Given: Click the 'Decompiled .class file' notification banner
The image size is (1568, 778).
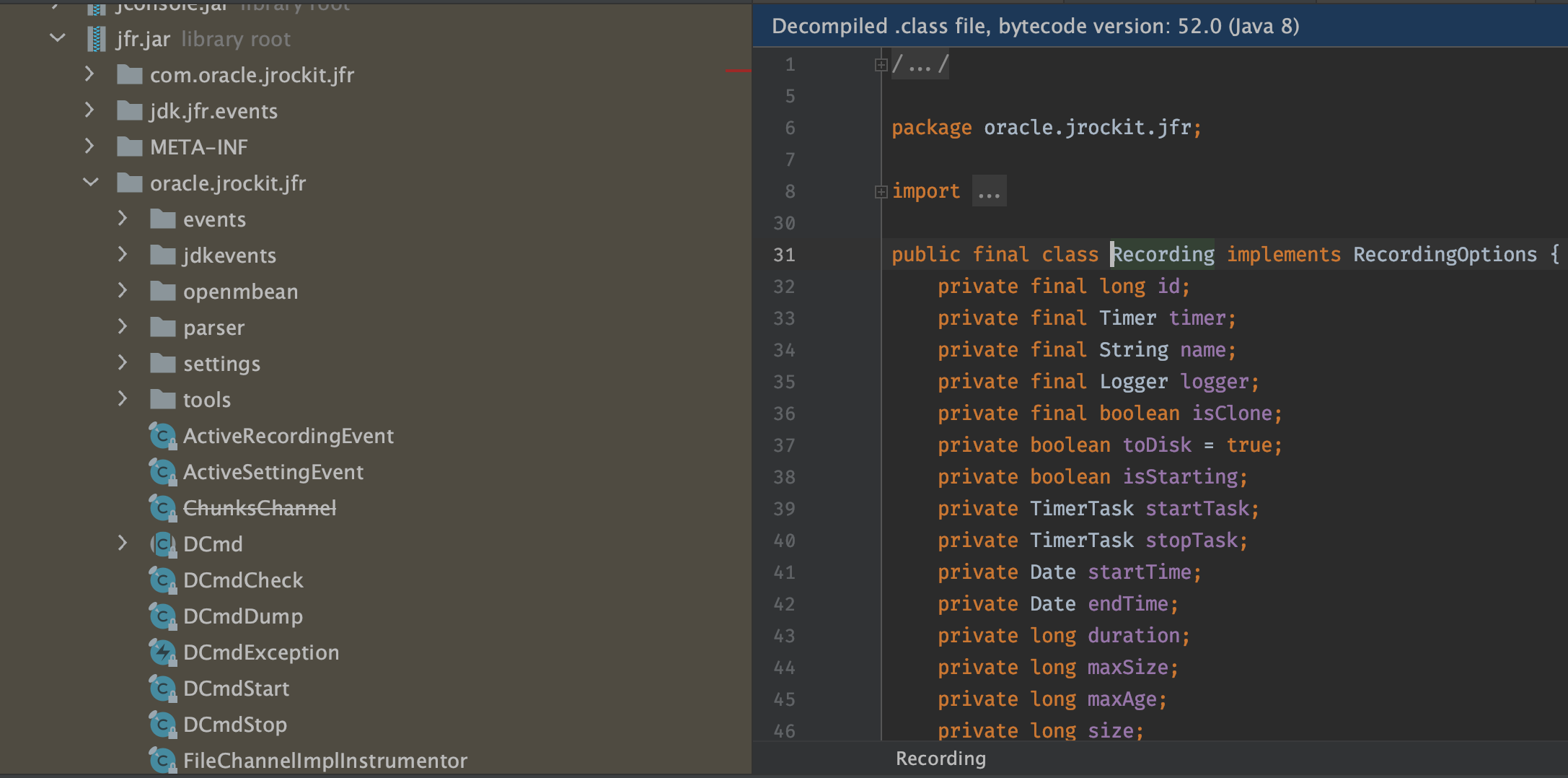Looking at the screenshot, I should (x=1160, y=26).
